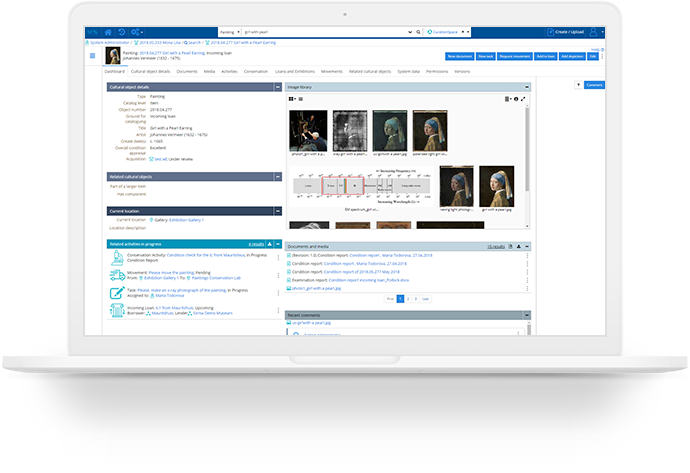Open the Task edit-pencil icon

(117, 293)
